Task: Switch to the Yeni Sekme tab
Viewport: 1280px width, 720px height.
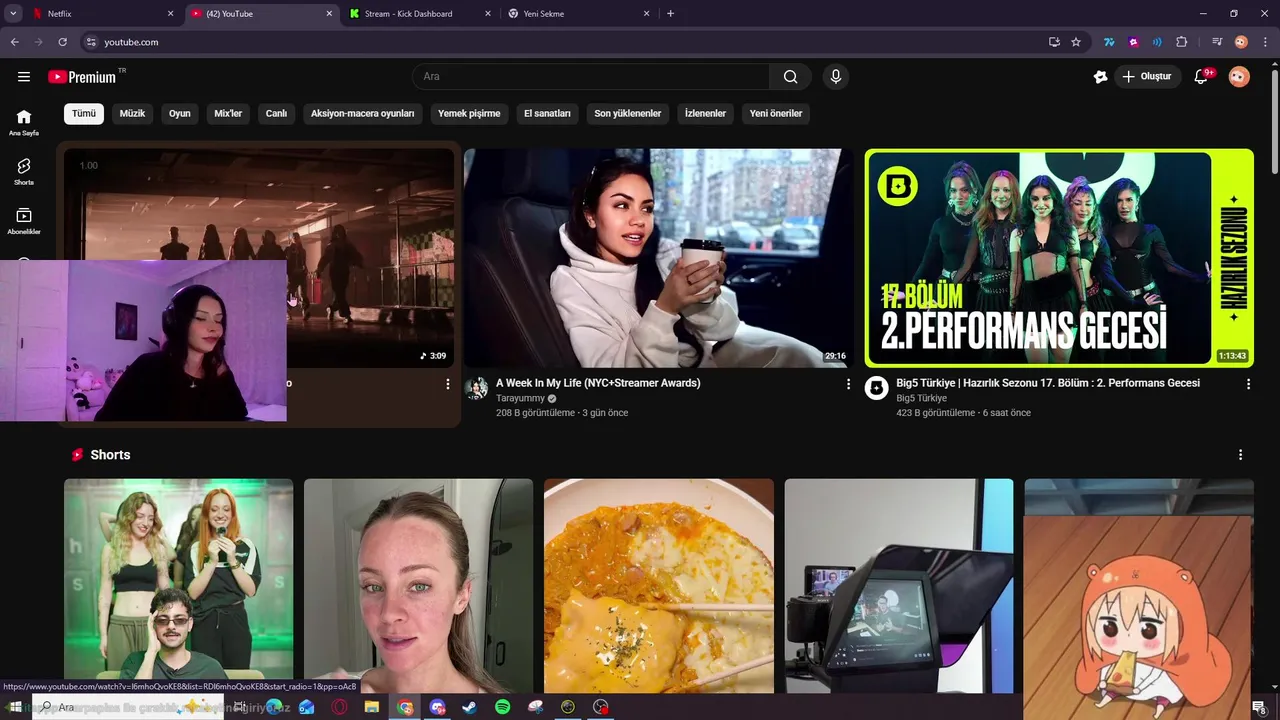Action: pyautogui.click(x=578, y=14)
